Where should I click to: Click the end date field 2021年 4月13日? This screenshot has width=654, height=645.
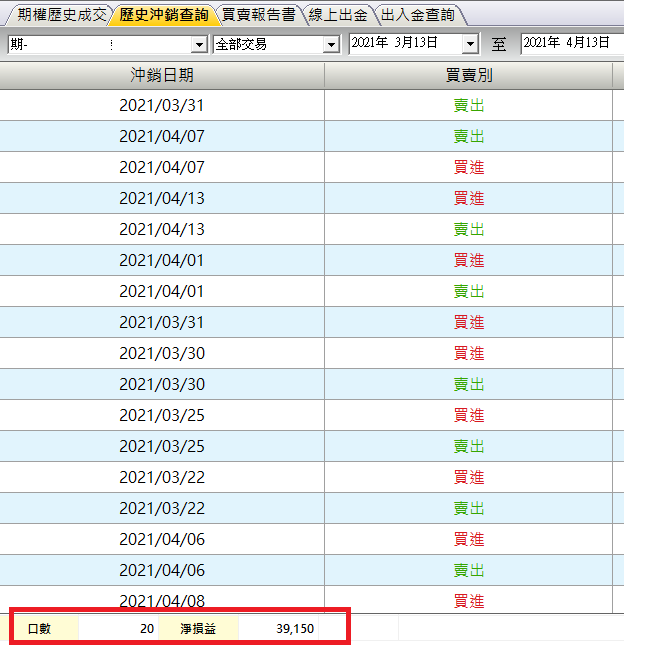(x=572, y=43)
